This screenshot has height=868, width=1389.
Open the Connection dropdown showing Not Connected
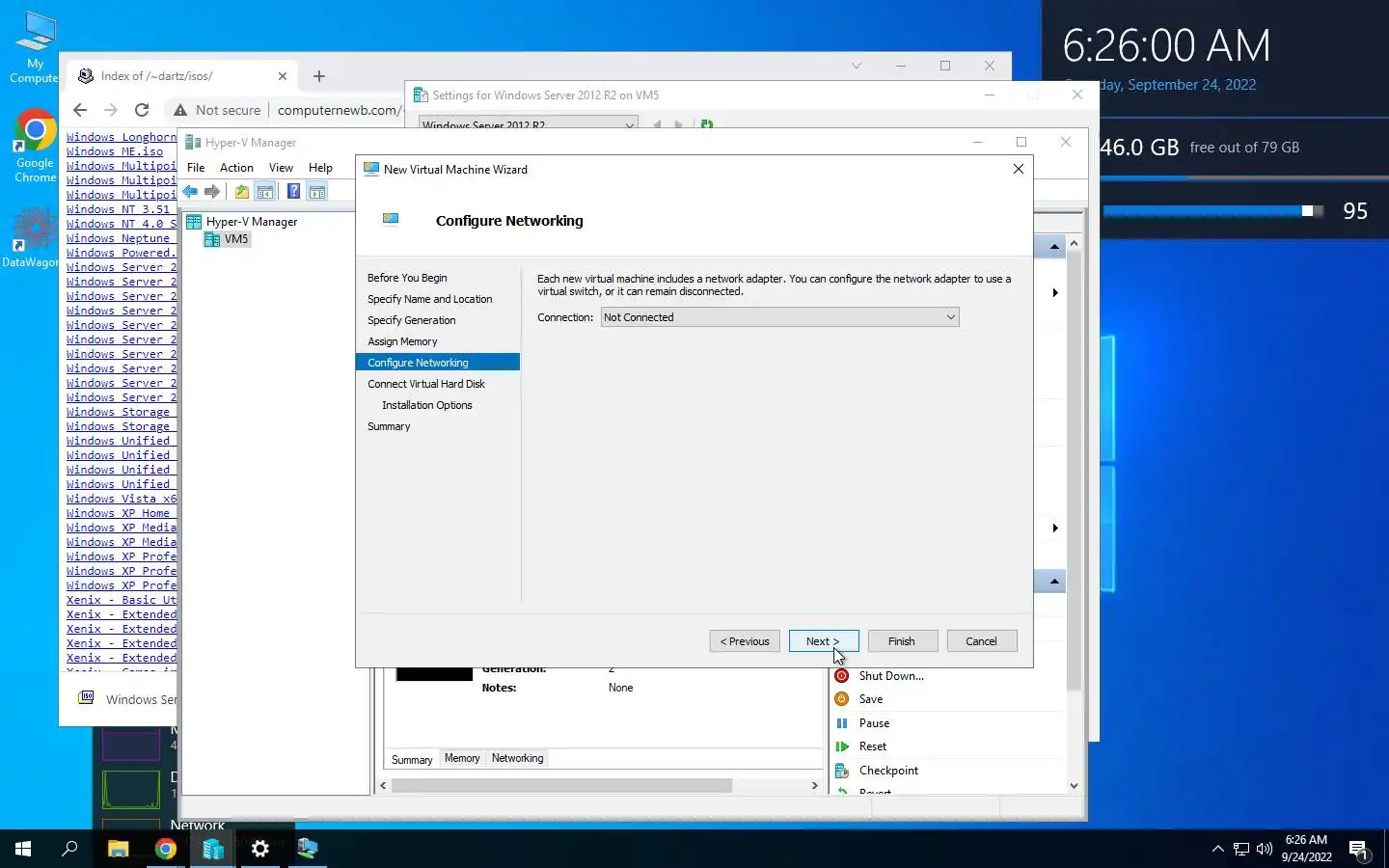[x=779, y=317]
